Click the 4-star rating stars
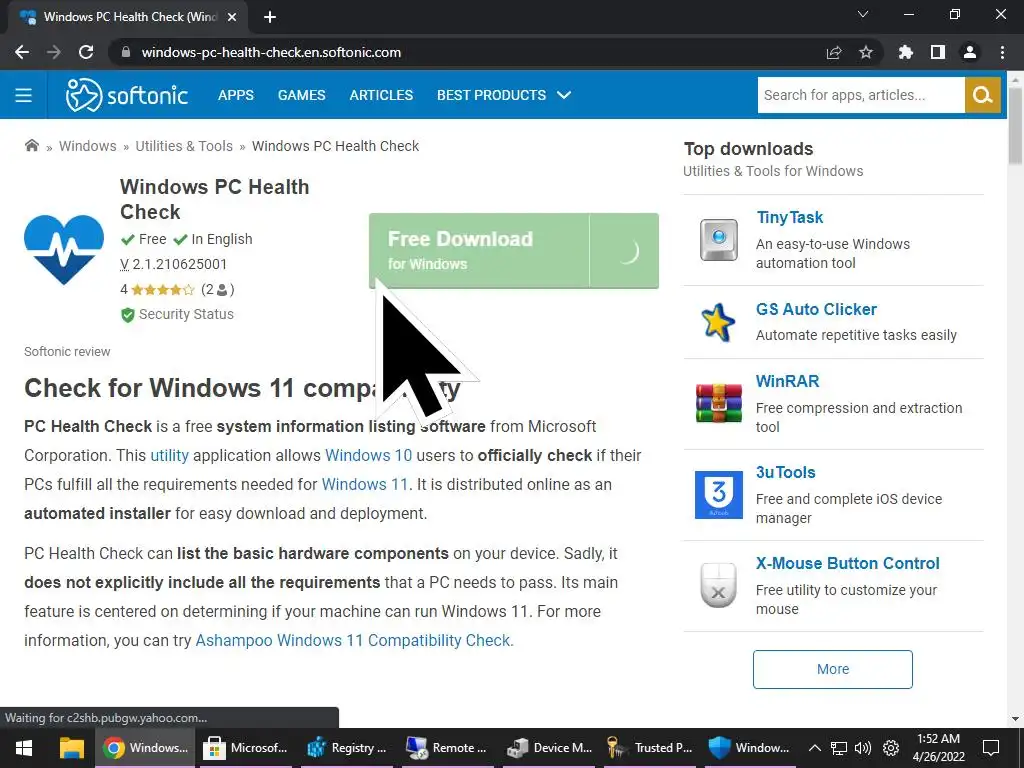The width and height of the screenshot is (1024, 768). [163, 289]
